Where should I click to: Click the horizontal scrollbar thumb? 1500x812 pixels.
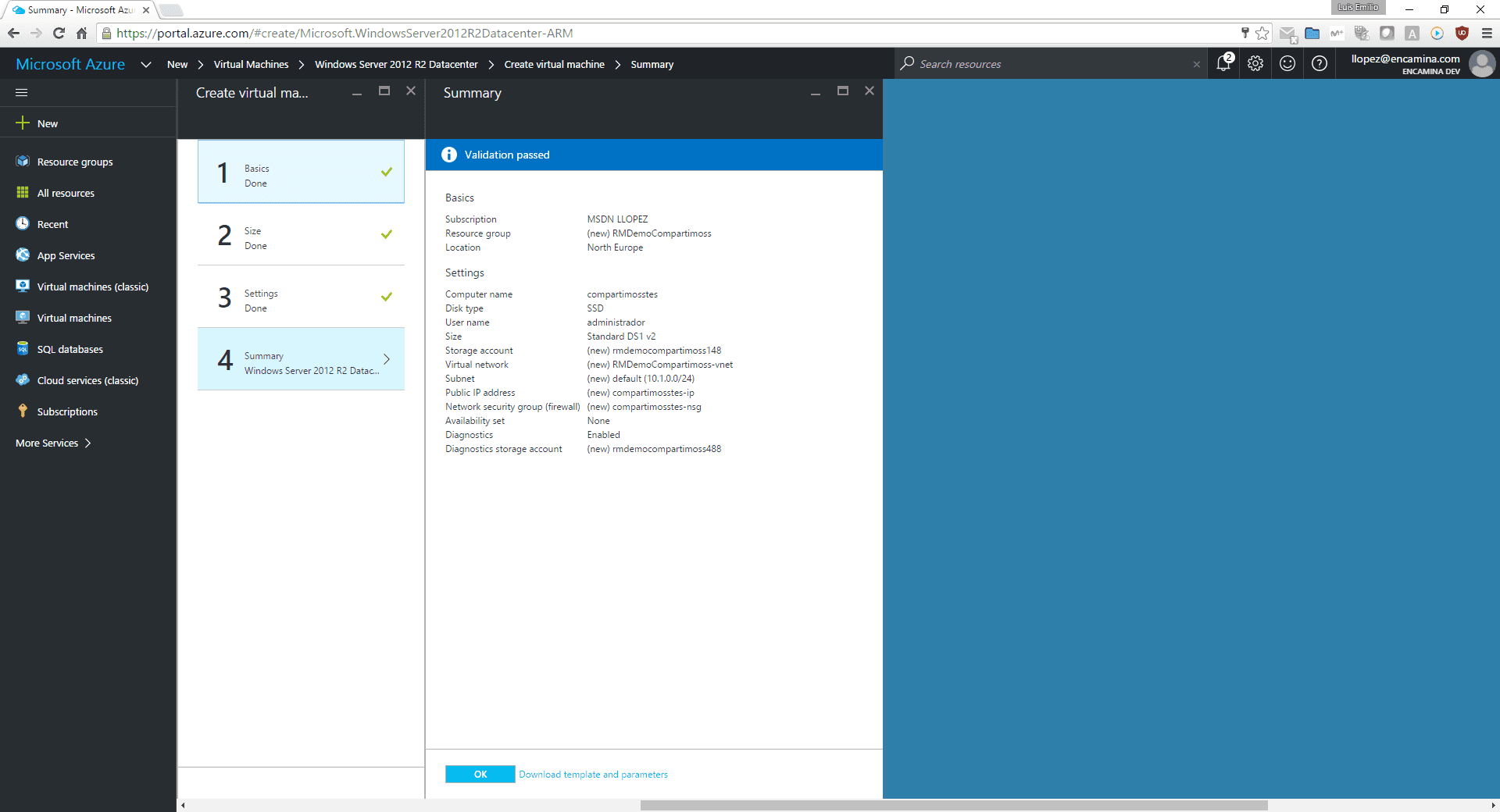click(953, 805)
